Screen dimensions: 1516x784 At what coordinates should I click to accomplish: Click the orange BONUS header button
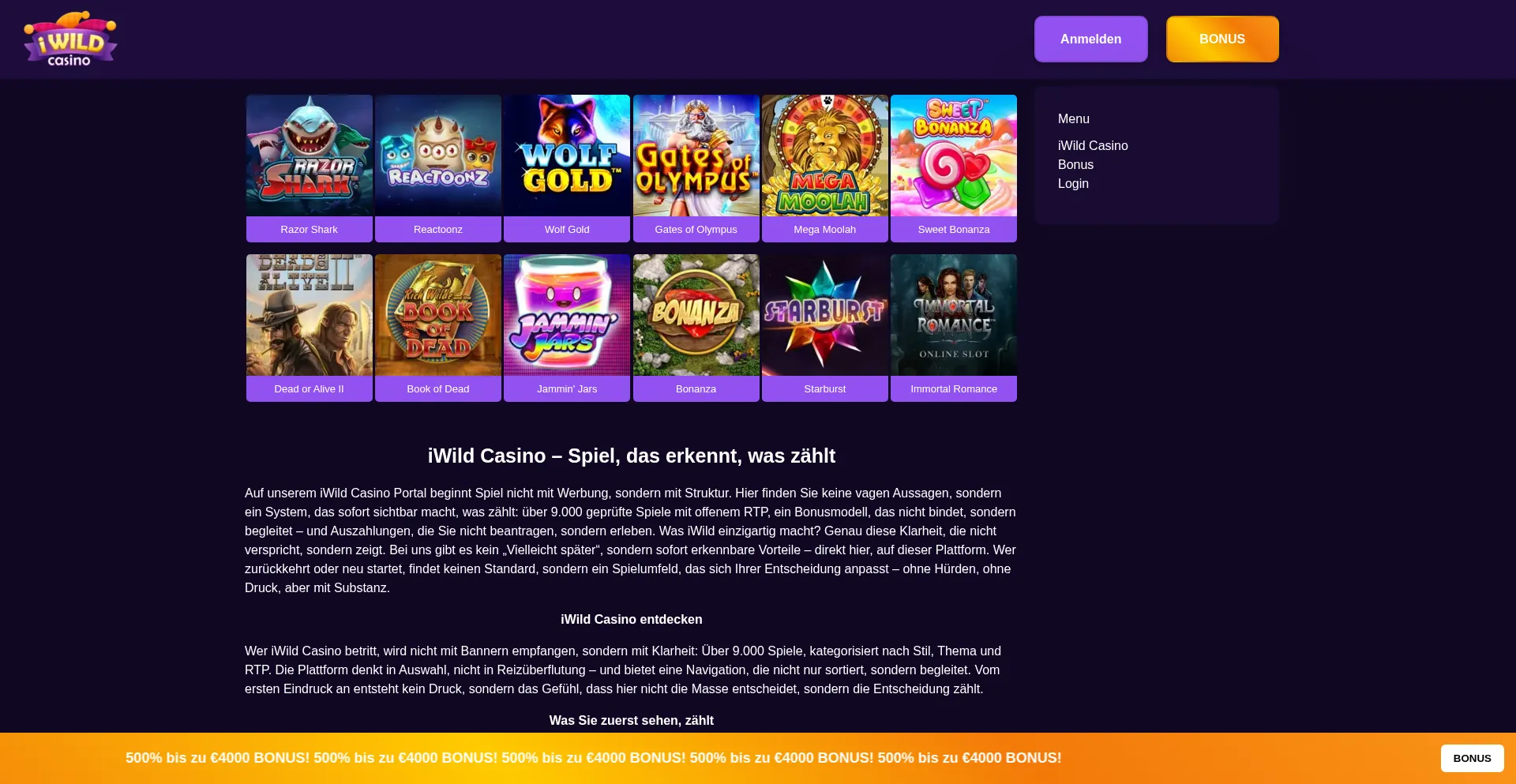click(1222, 39)
